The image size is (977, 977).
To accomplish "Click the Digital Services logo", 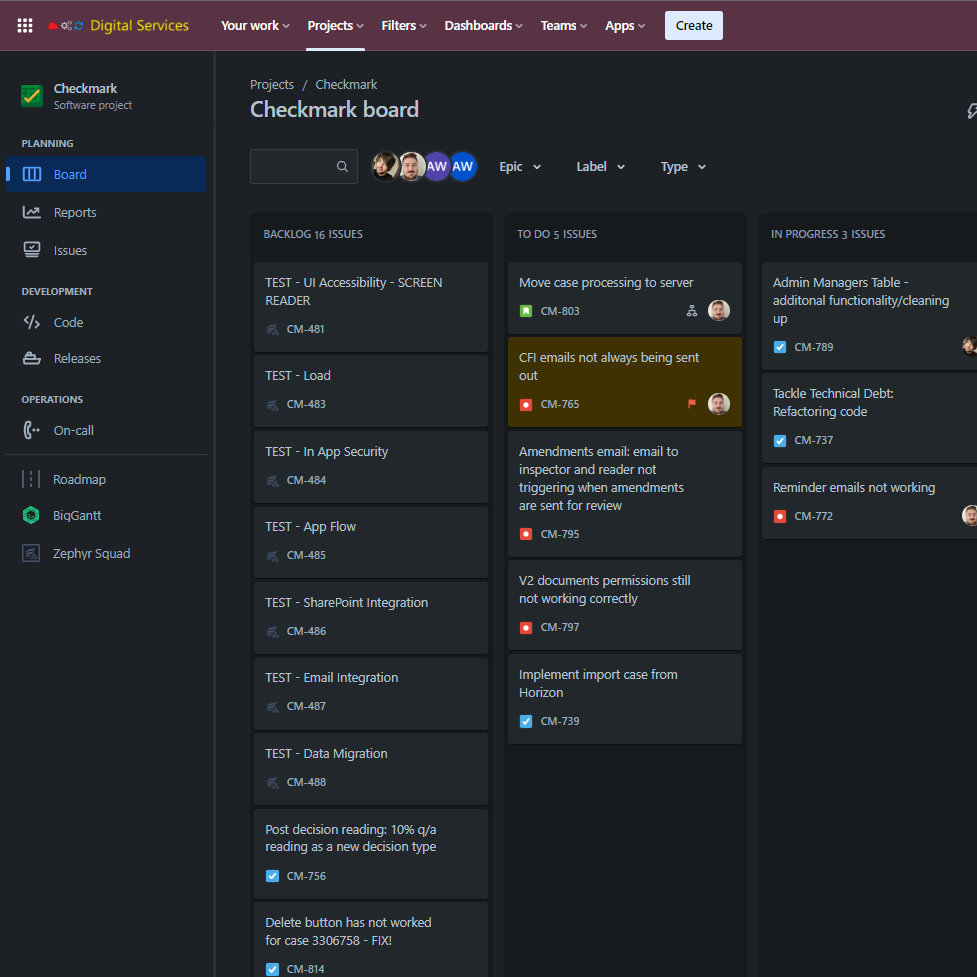I will click(118, 26).
